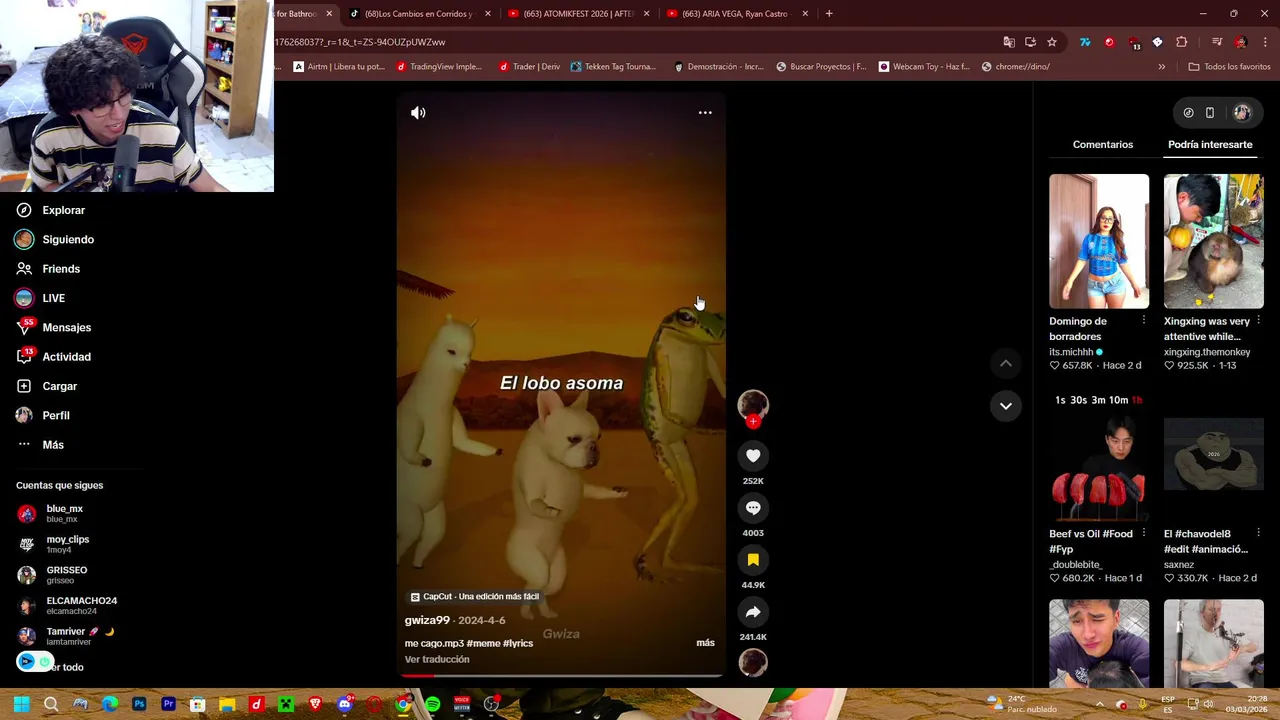
Task: Open the Todos los favoritos folder
Action: [x=1229, y=67]
